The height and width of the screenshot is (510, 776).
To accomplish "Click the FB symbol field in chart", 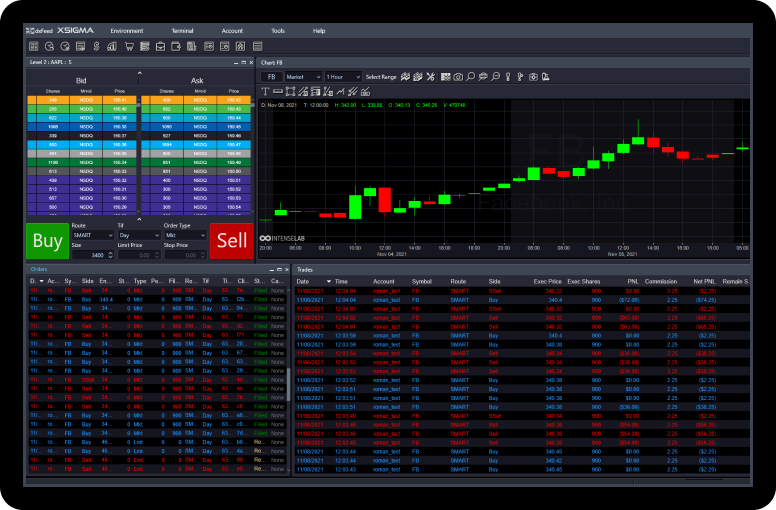I will [271, 77].
